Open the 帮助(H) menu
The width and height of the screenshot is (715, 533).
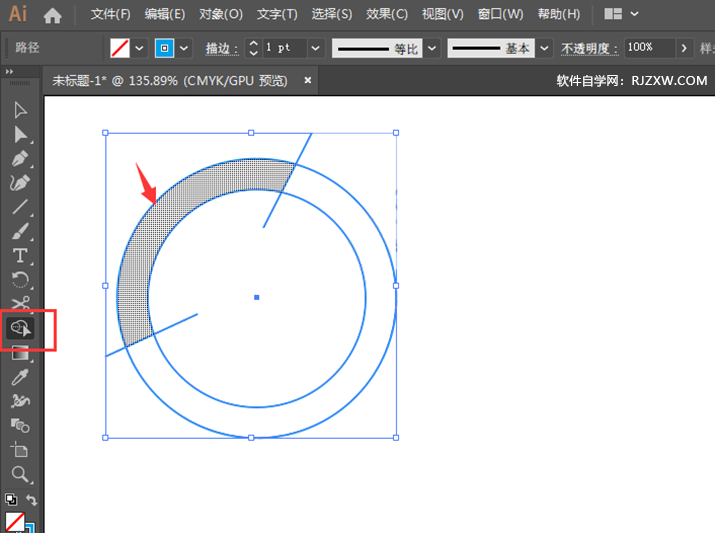point(559,14)
